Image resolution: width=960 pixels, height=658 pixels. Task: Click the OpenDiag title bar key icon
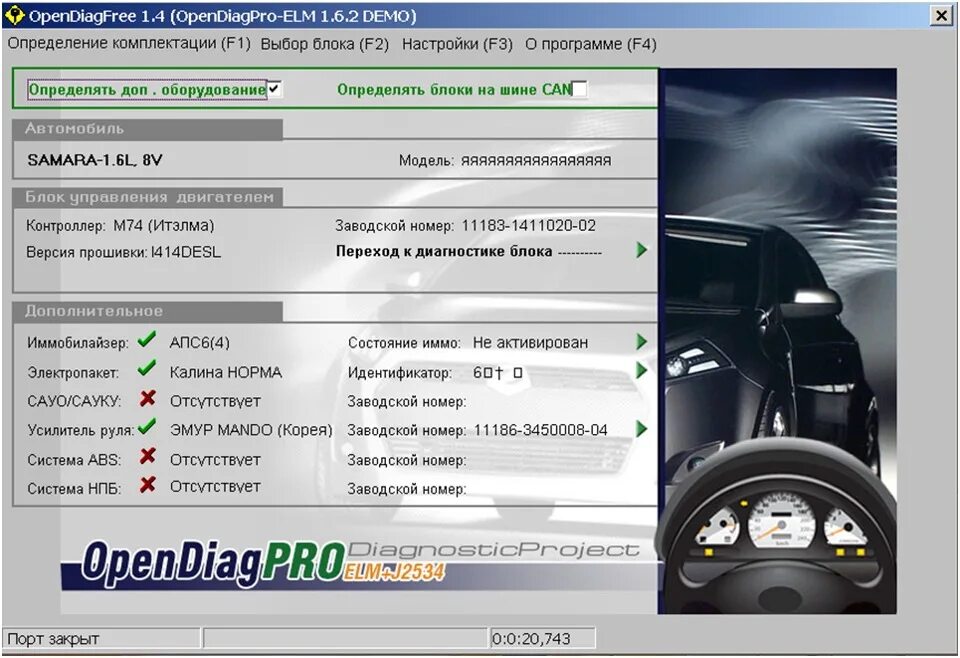click(x=14, y=15)
